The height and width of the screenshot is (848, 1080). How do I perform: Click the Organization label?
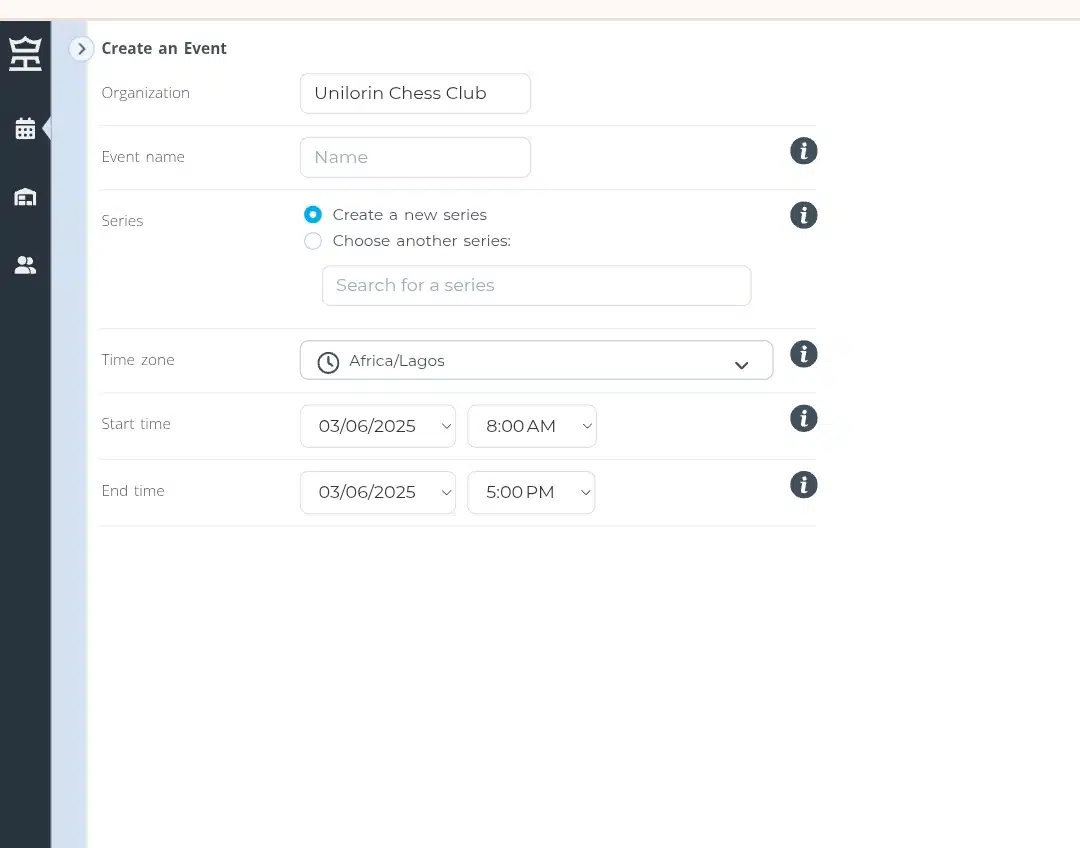point(145,93)
